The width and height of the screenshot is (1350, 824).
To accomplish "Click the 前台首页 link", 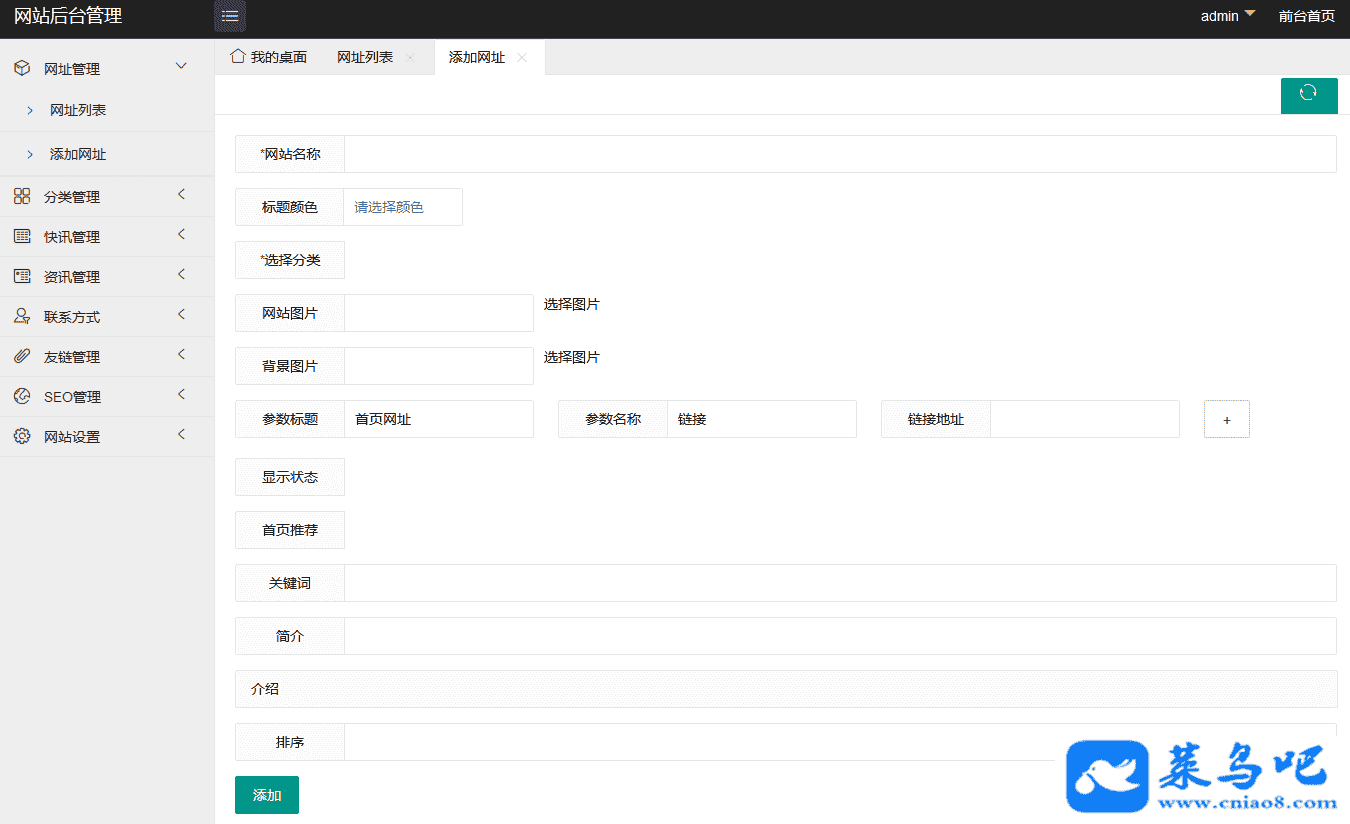I will pyautogui.click(x=1306, y=16).
